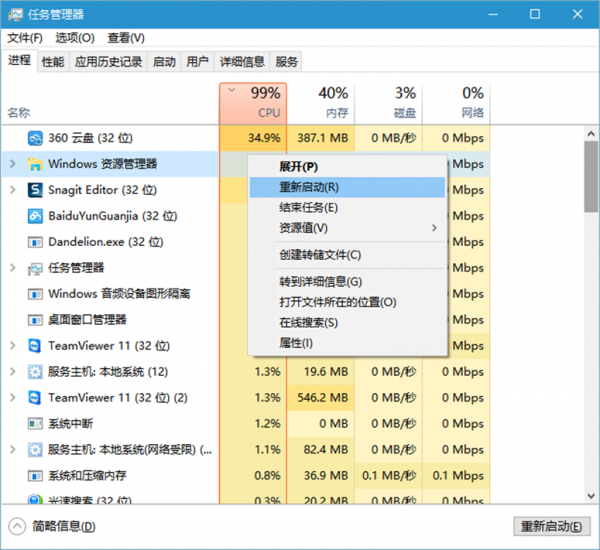Select the 360 云盘 (32 位) row name

[x=90, y=138]
